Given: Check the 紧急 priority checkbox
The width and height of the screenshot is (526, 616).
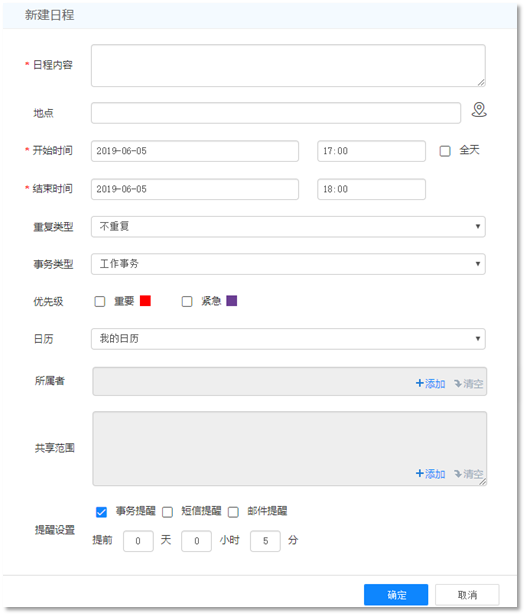Looking at the screenshot, I should (x=187, y=301).
